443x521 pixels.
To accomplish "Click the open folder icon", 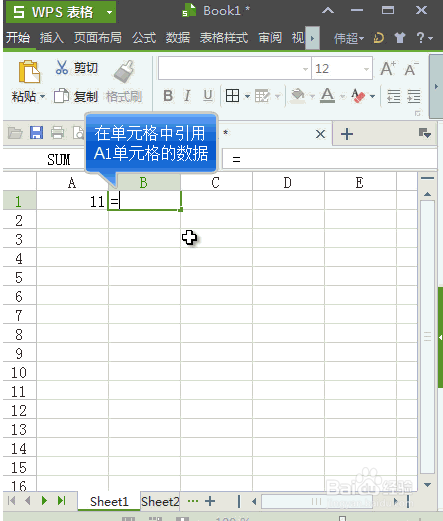I will [x=15, y=133].
